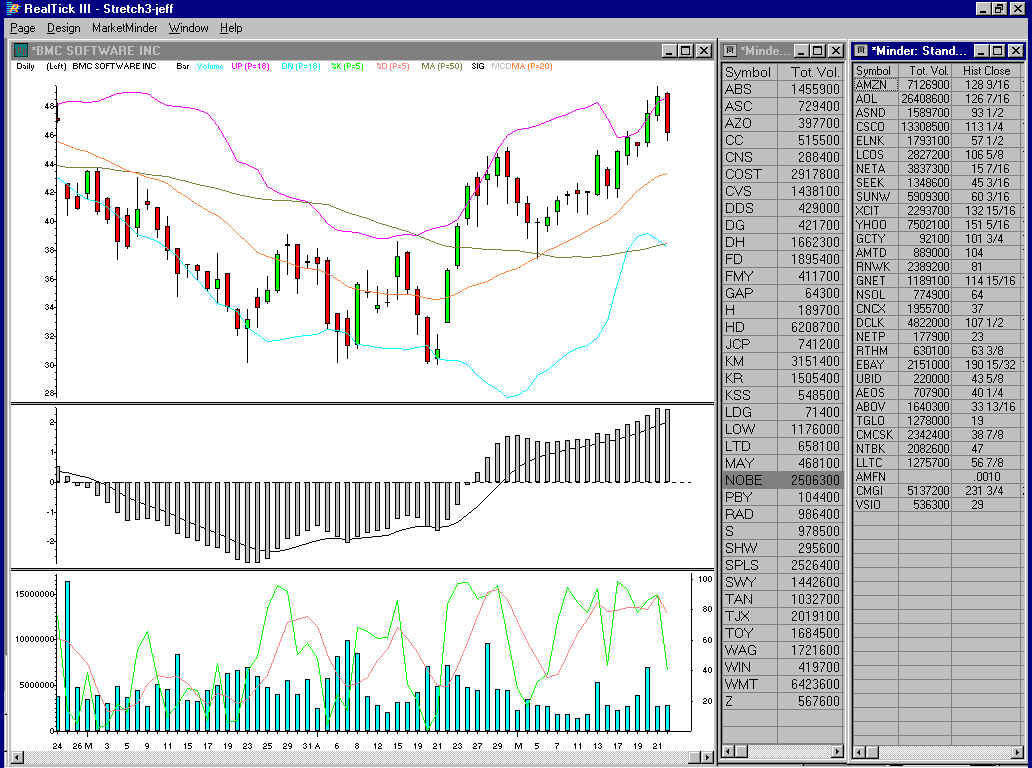Maximize the BMC Software chart window
Image resolution: width=1032 pixels, height=768 pixels.
[686, 51]
